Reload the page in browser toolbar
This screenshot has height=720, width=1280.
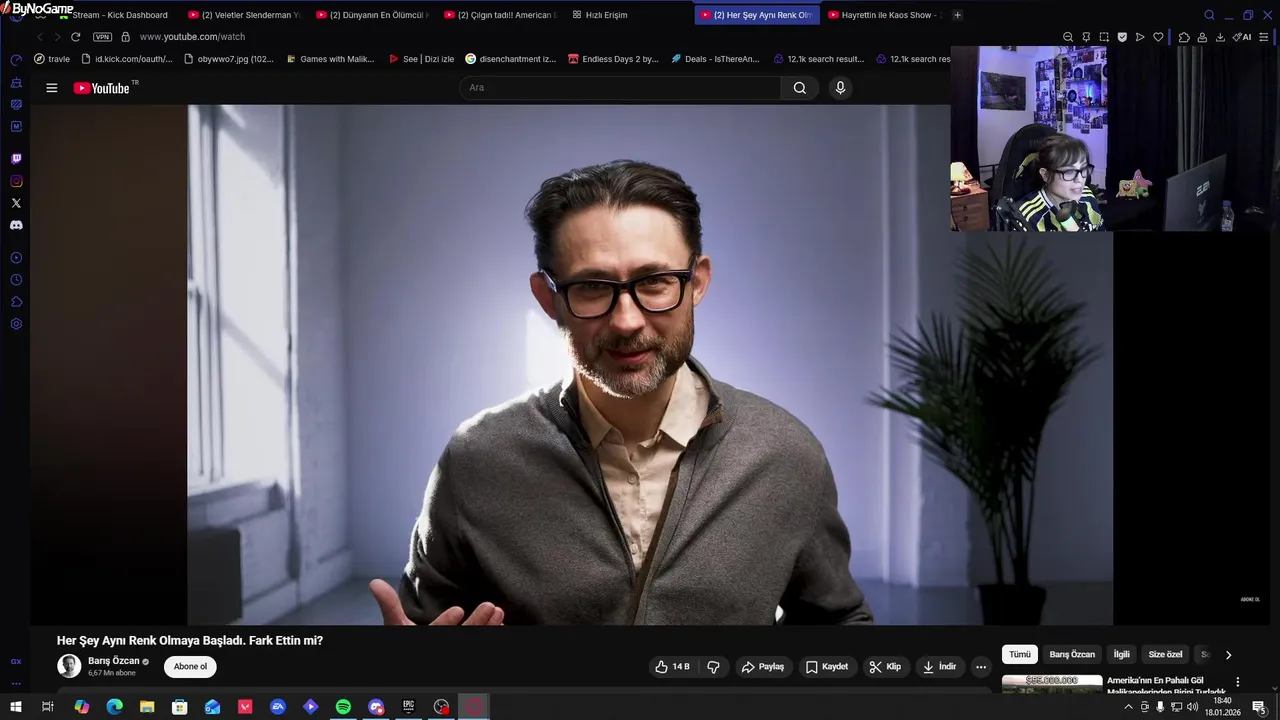click(x=75, y=37)
